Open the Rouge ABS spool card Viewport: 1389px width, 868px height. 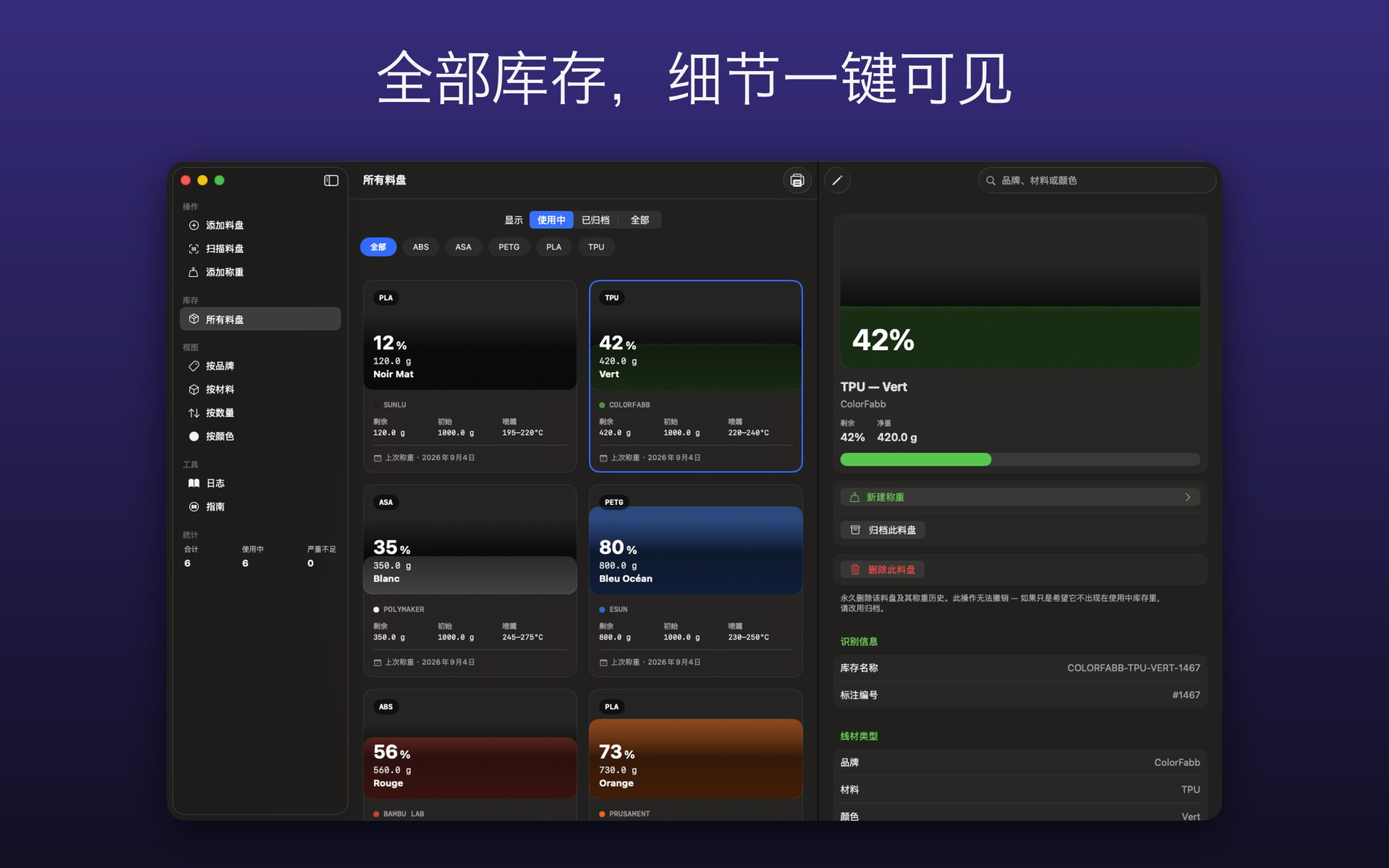[470, 755]
